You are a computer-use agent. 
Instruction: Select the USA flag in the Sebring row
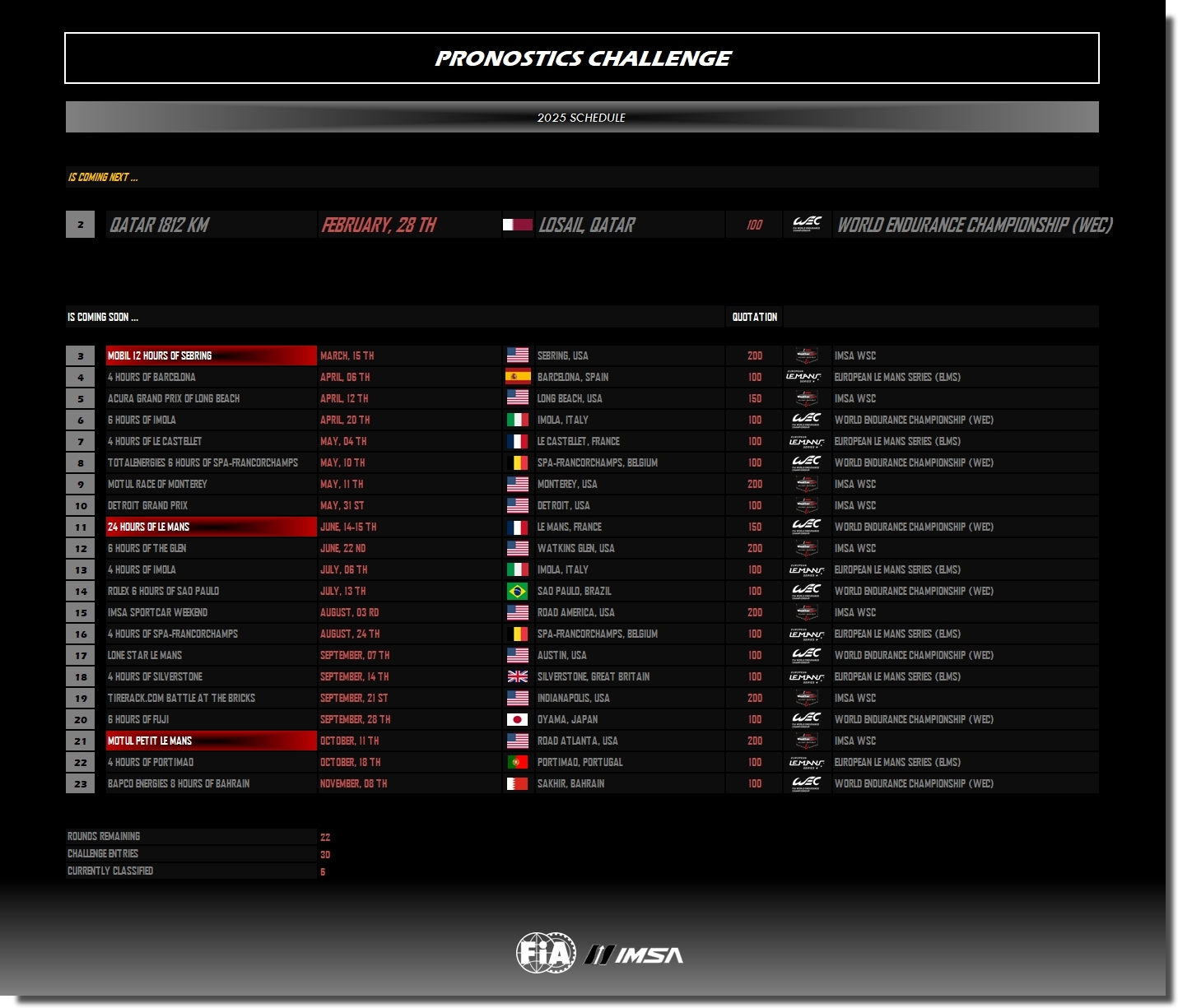pos(518,355)
